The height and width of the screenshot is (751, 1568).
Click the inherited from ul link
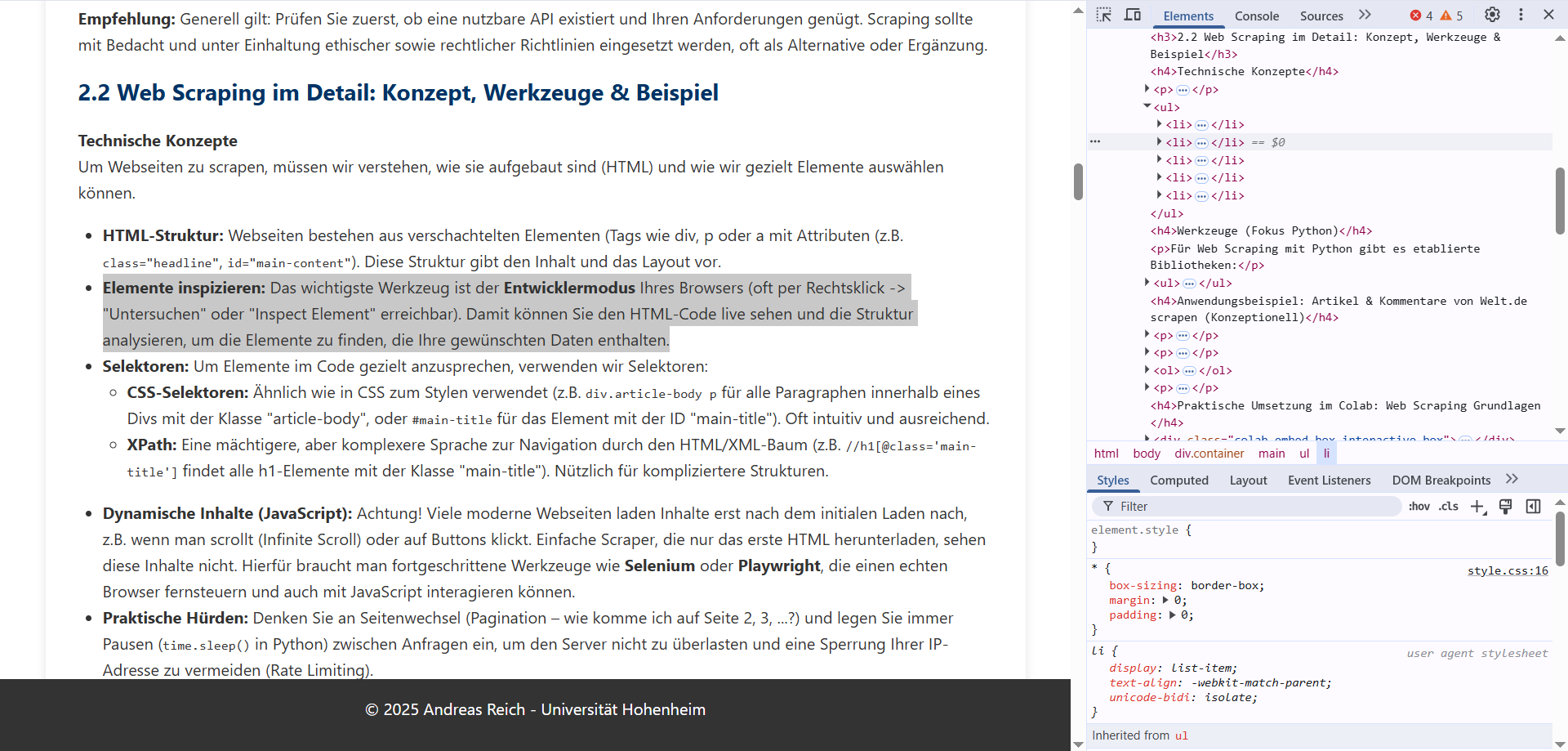click(x=1181, y=735)
